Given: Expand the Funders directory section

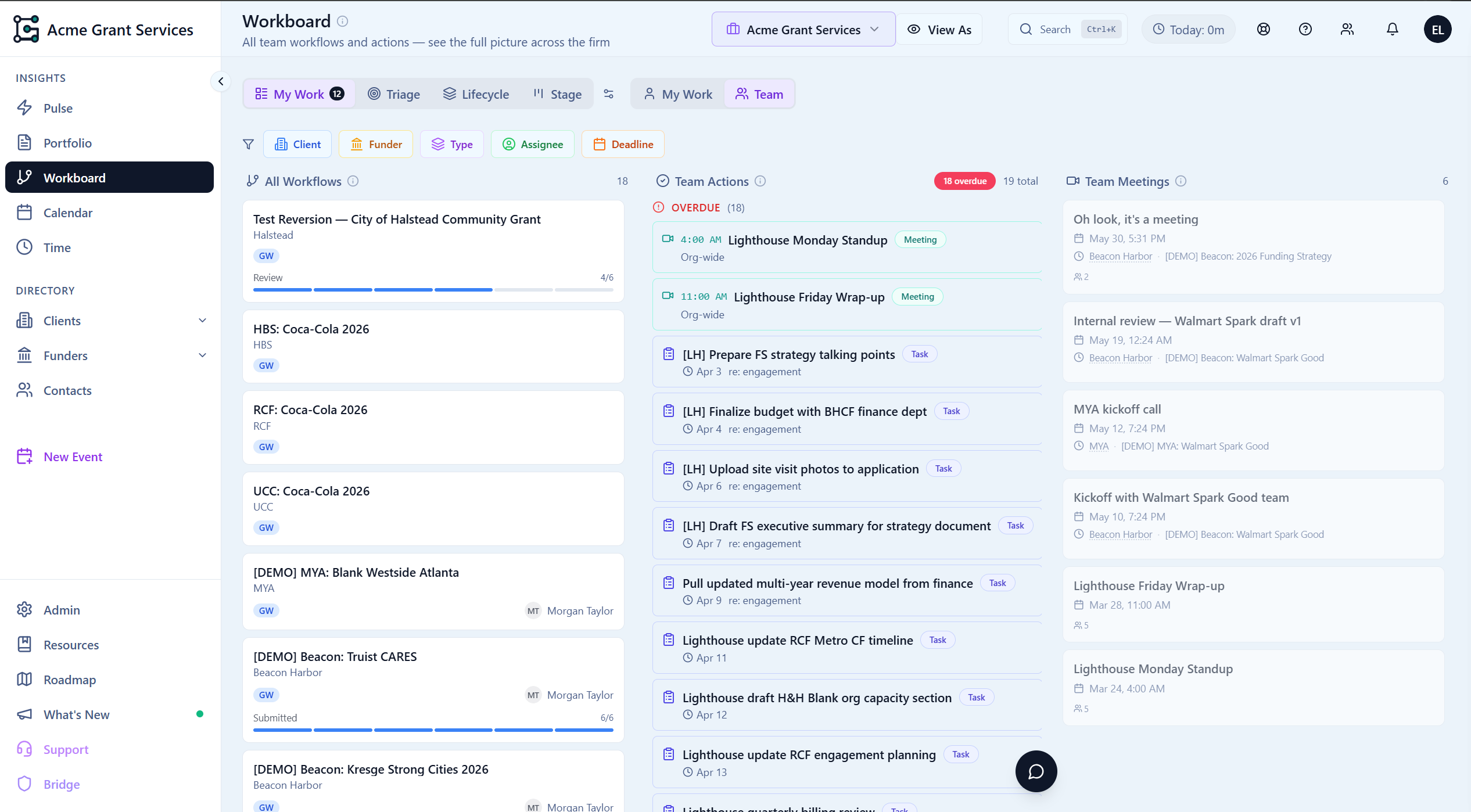Looking at the screenshot, I should (x=202, y=355).
